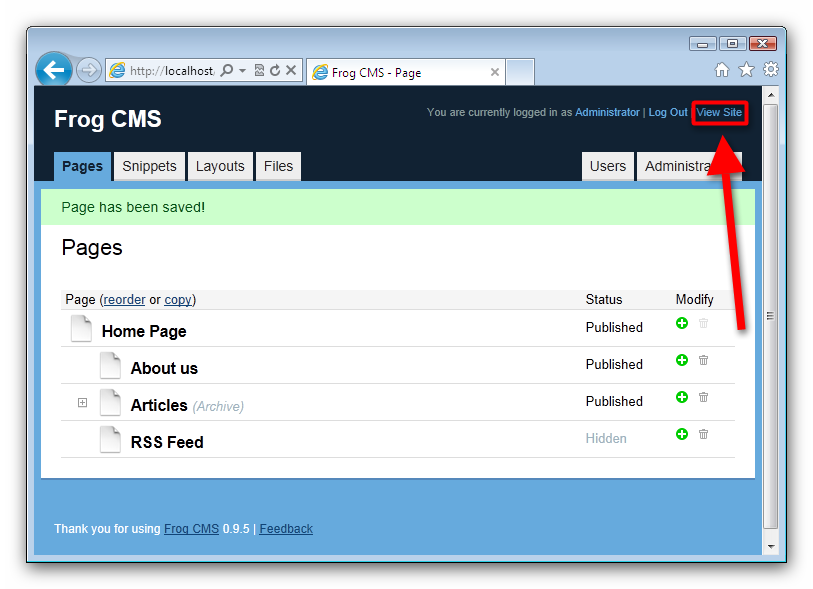This screenshot has width=813, height=589.
Task: Go to browser home page icon
Action: (x=722, y=69)
